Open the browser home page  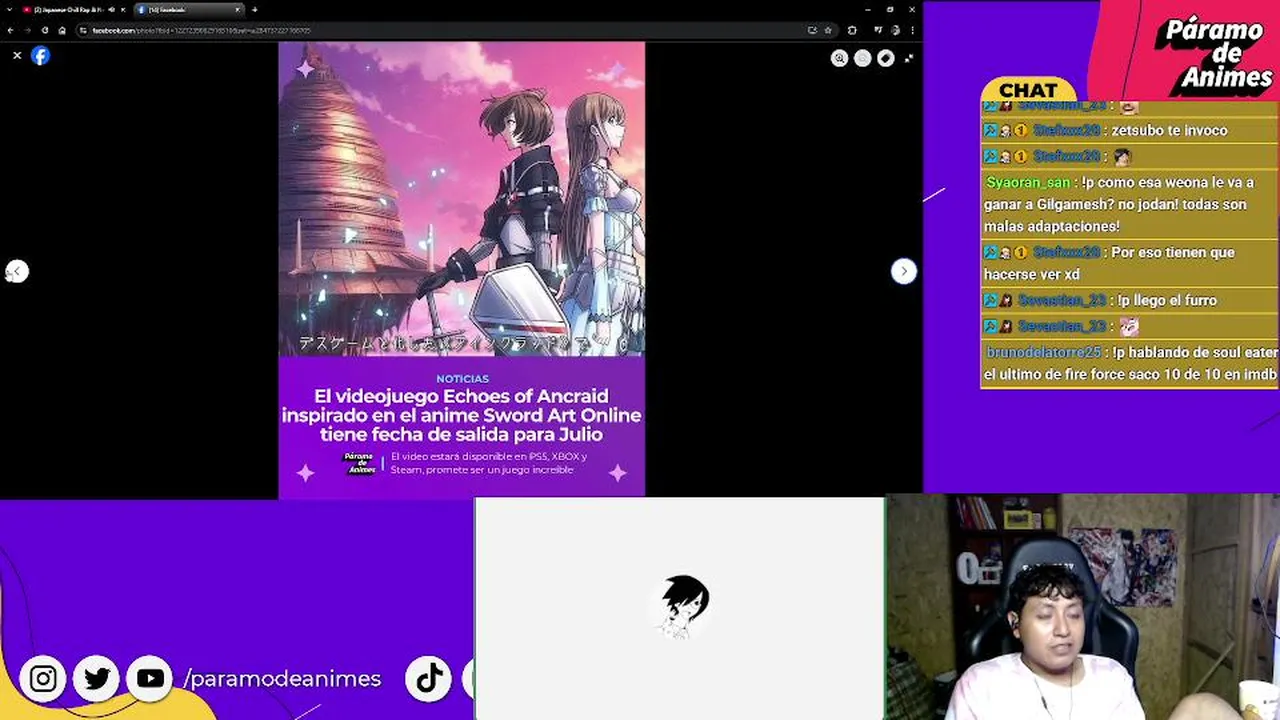point(62,30)
